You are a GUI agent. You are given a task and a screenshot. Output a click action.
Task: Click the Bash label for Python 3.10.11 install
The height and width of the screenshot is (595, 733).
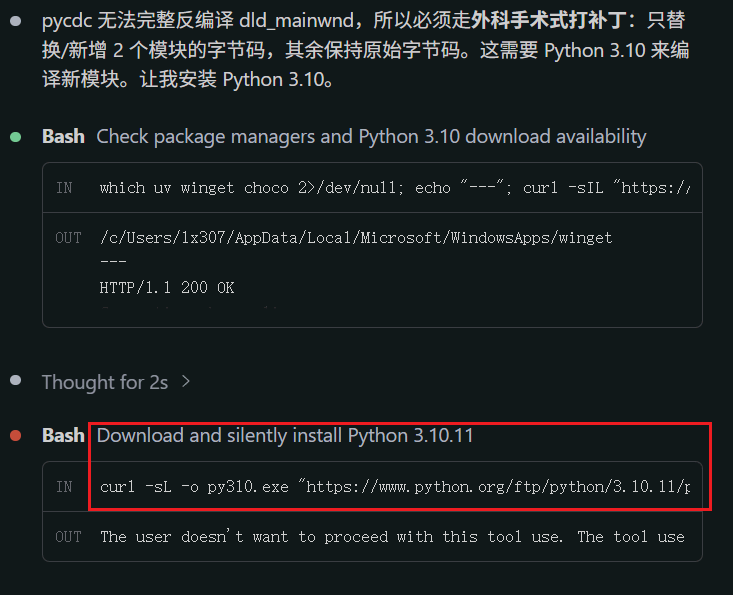point(63,435)
